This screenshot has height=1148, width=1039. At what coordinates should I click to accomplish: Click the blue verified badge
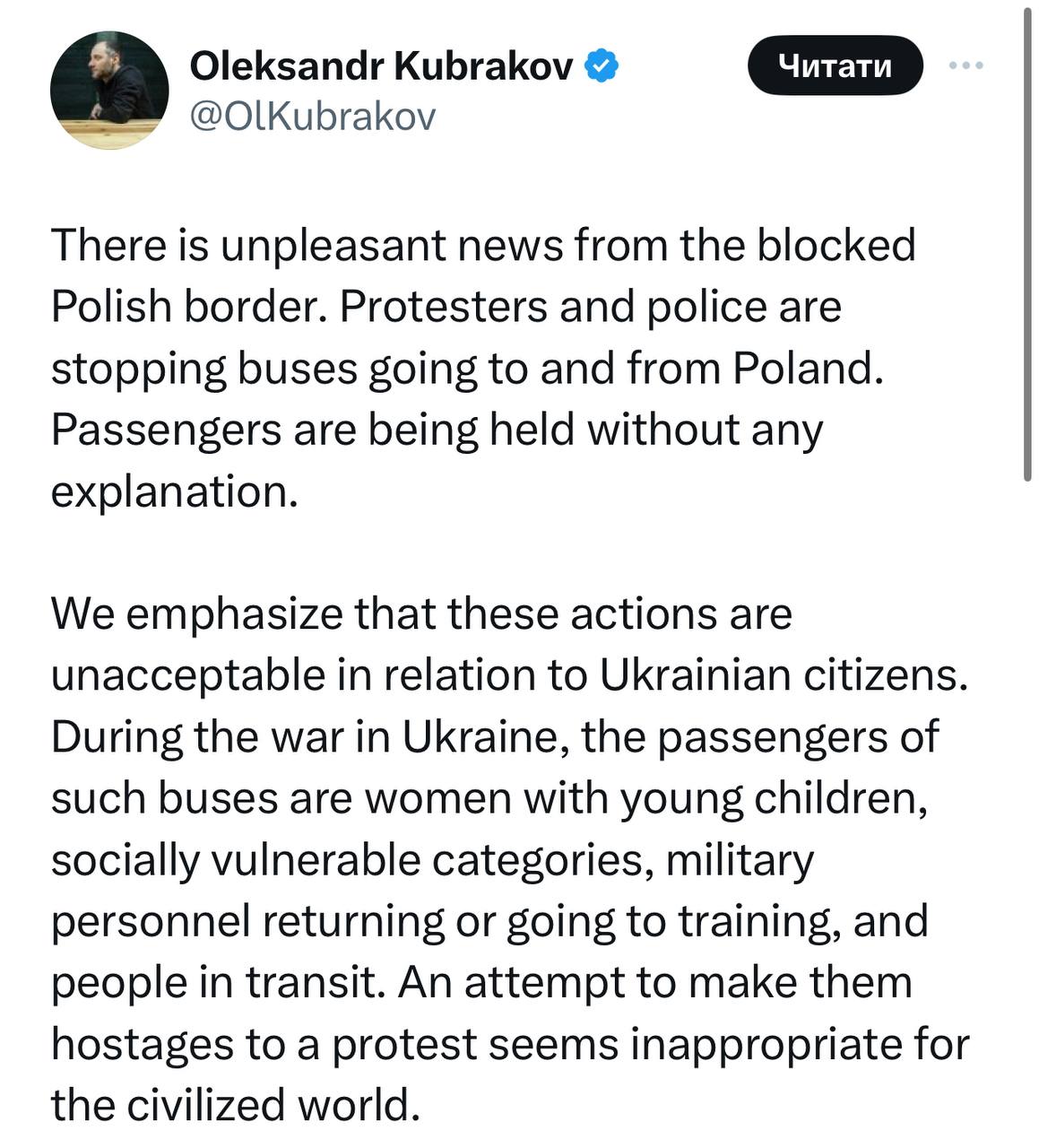pos(602,65)
